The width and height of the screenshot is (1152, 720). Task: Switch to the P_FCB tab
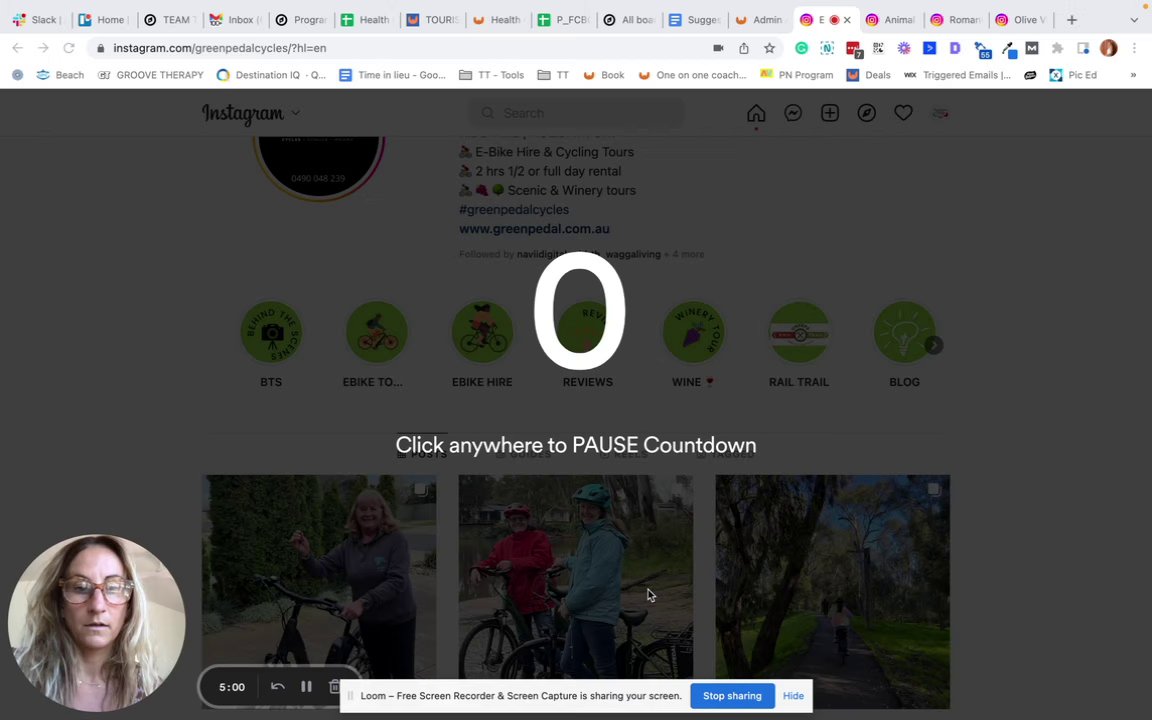(564, 20)
